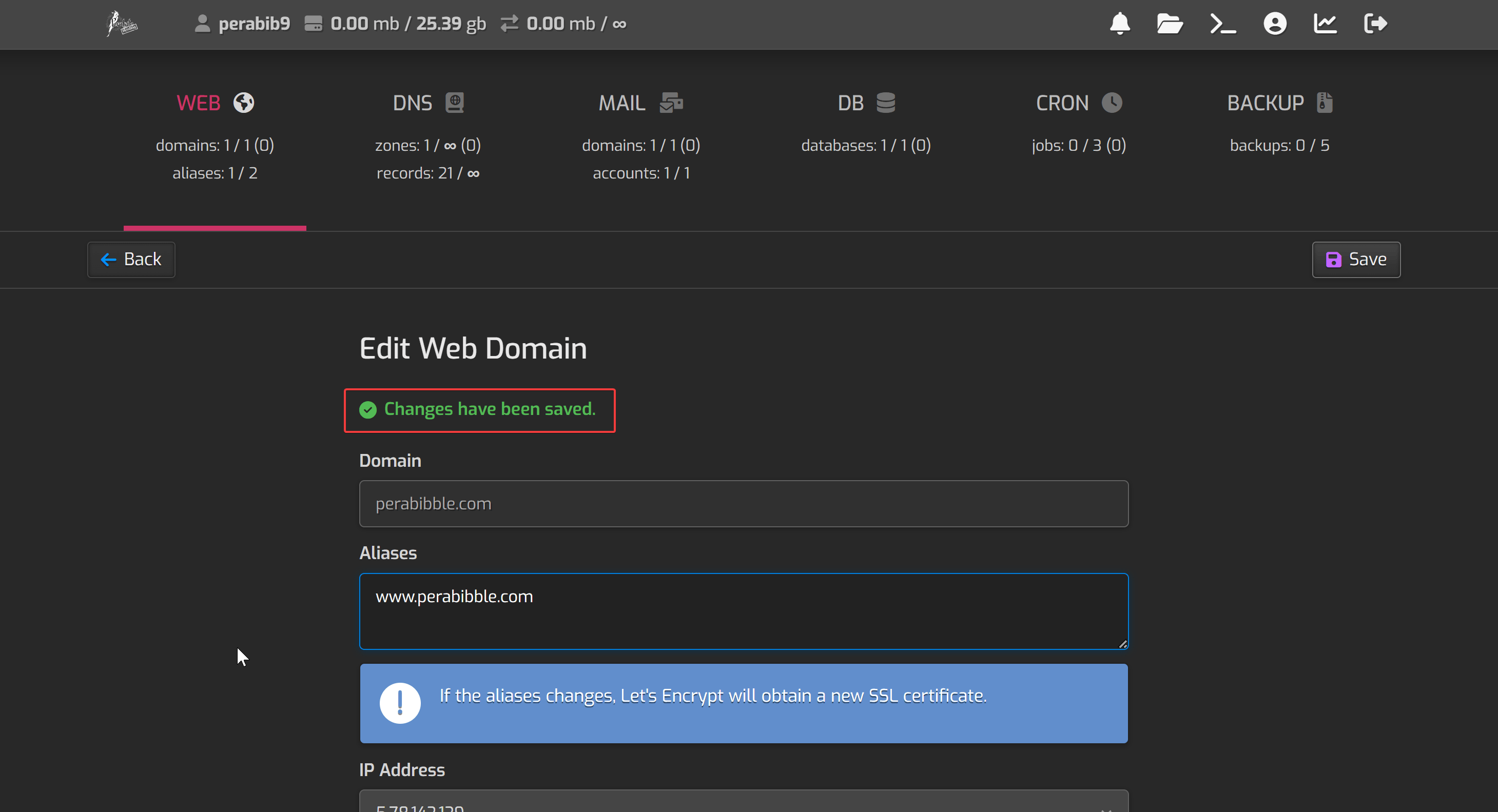Click the Hestia logo icon

coord(122,24)
